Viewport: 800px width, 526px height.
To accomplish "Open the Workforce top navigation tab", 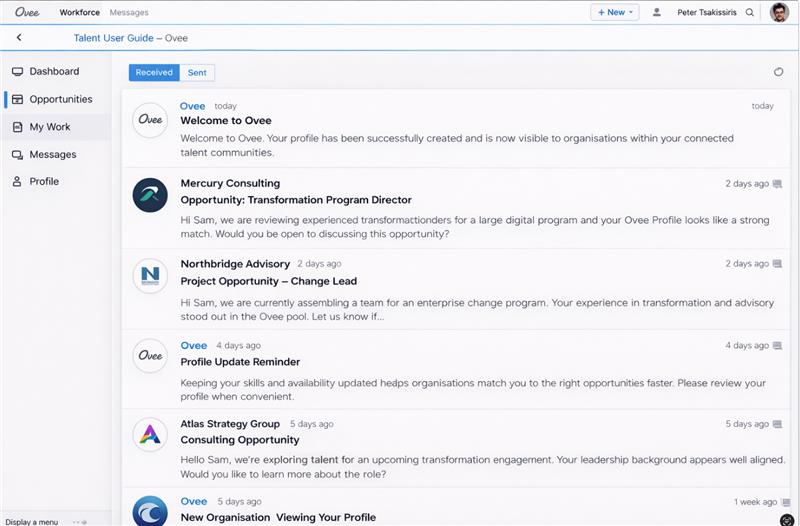I will pos(79,13).
